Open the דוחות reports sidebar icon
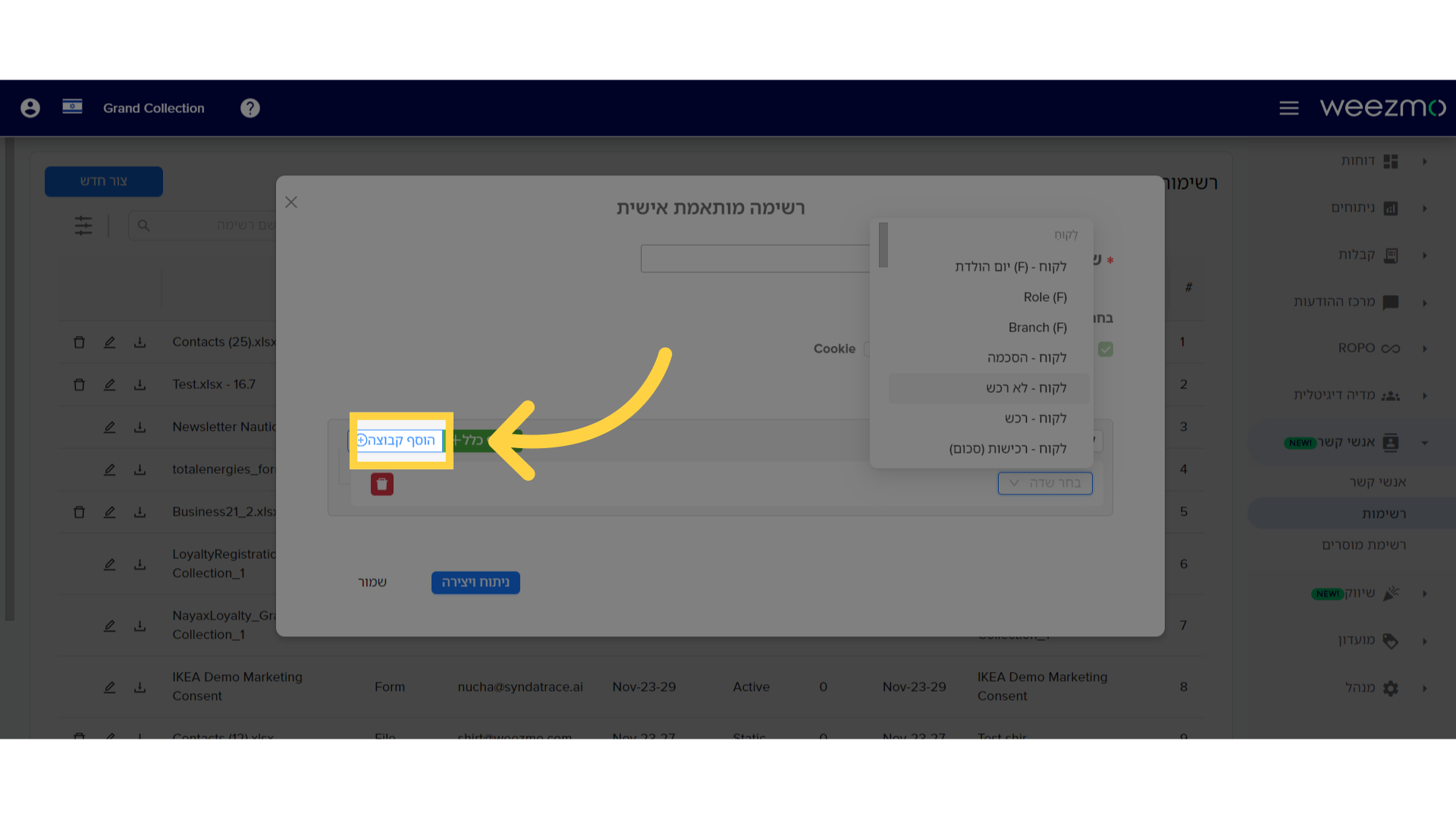The height and width of the screenshot is (819, 1456). 1391,161
